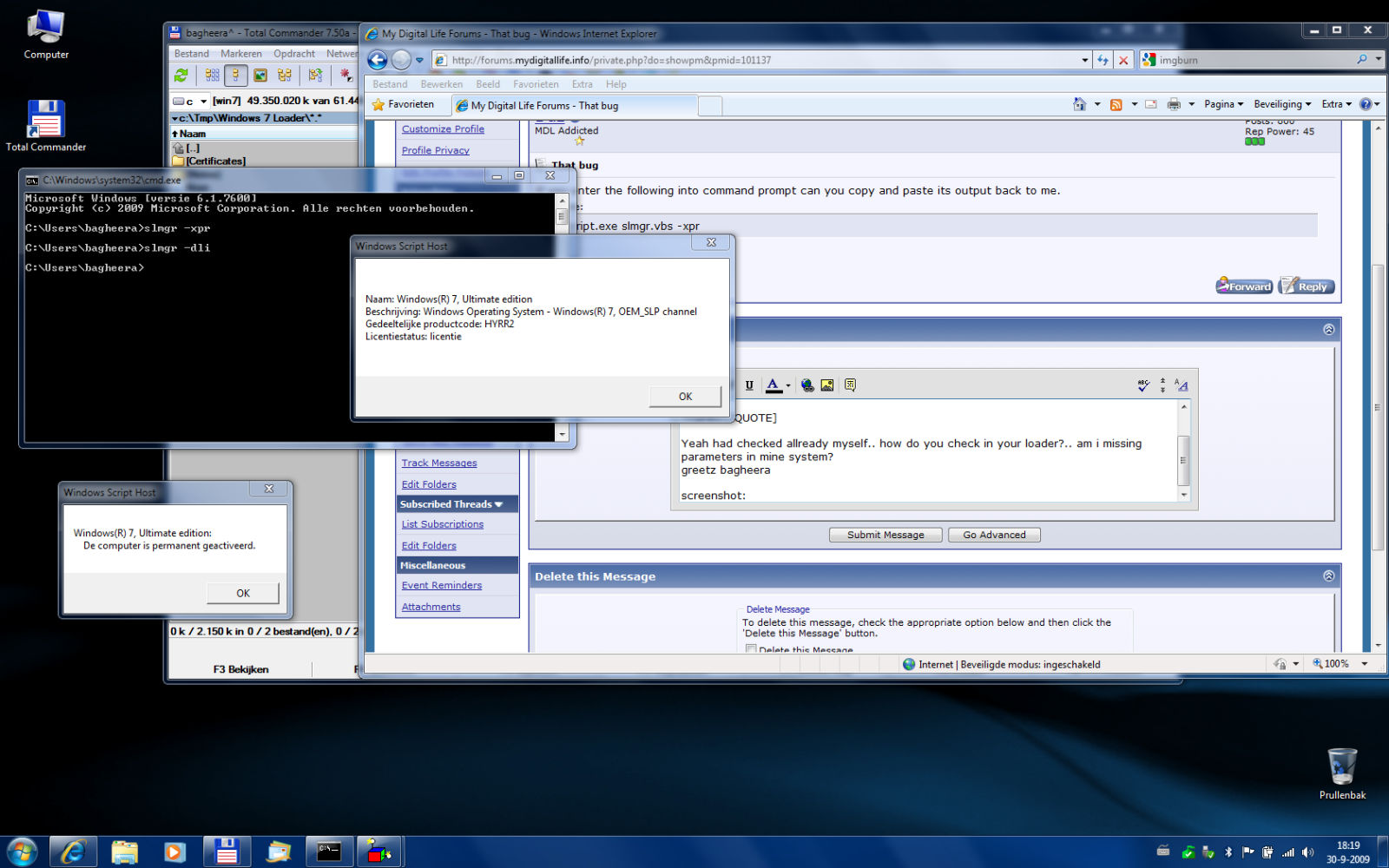Click the switch editor mode A/A icon

click(x=1182, y=385)
